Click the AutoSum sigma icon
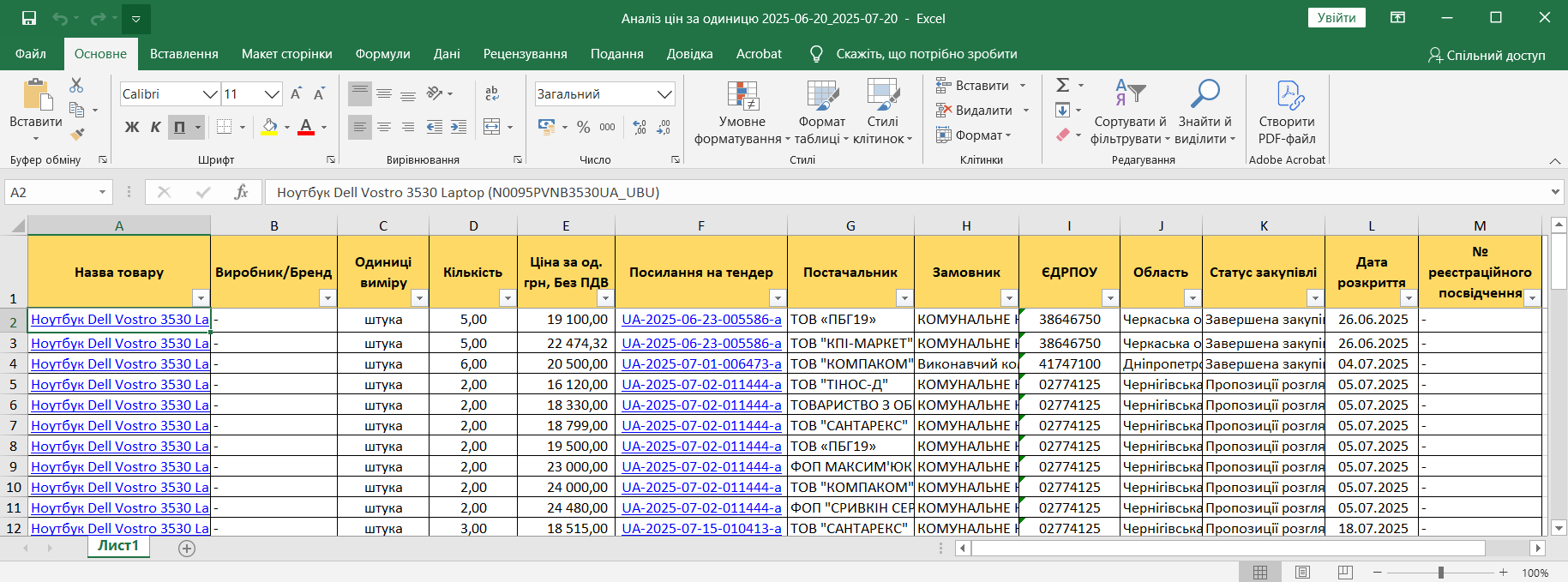 pyautogui.click(x=1063, y=85)
